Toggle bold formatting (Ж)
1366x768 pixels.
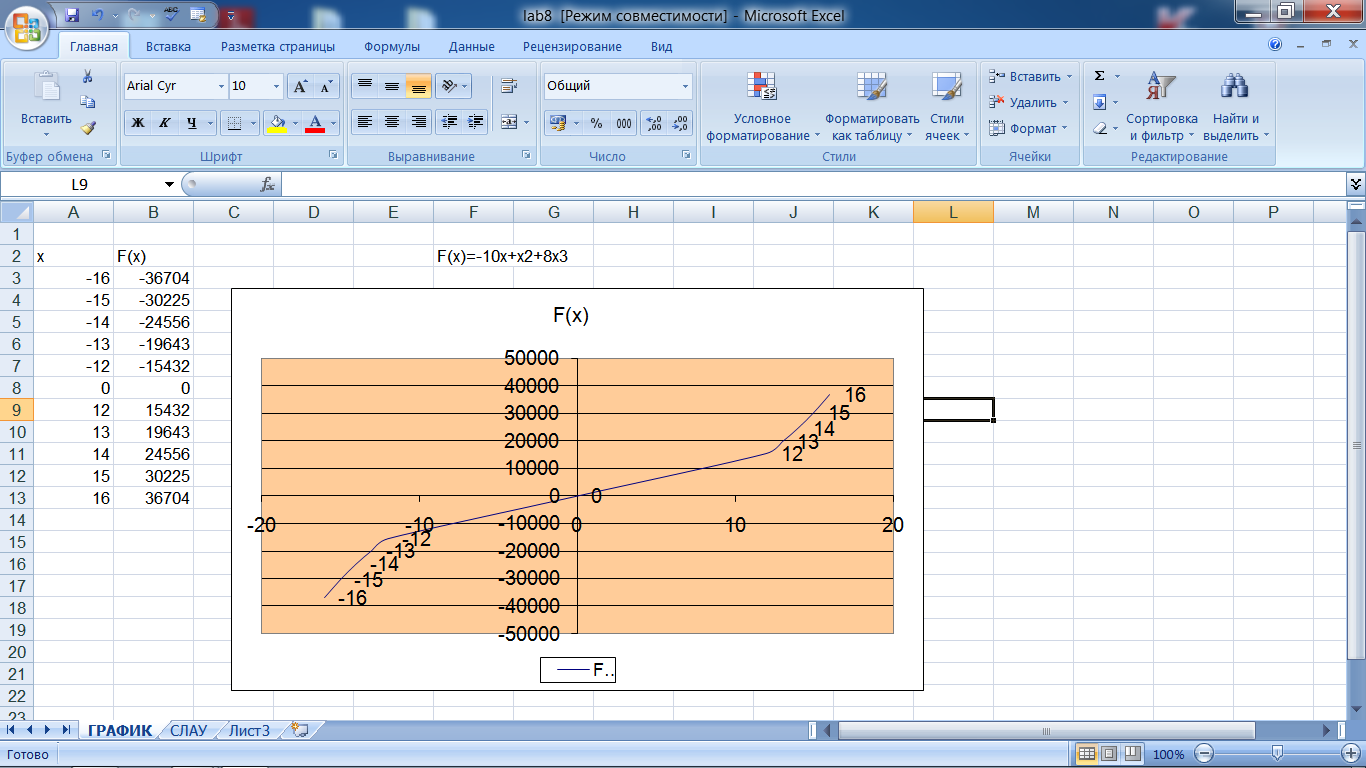(138, 123)
